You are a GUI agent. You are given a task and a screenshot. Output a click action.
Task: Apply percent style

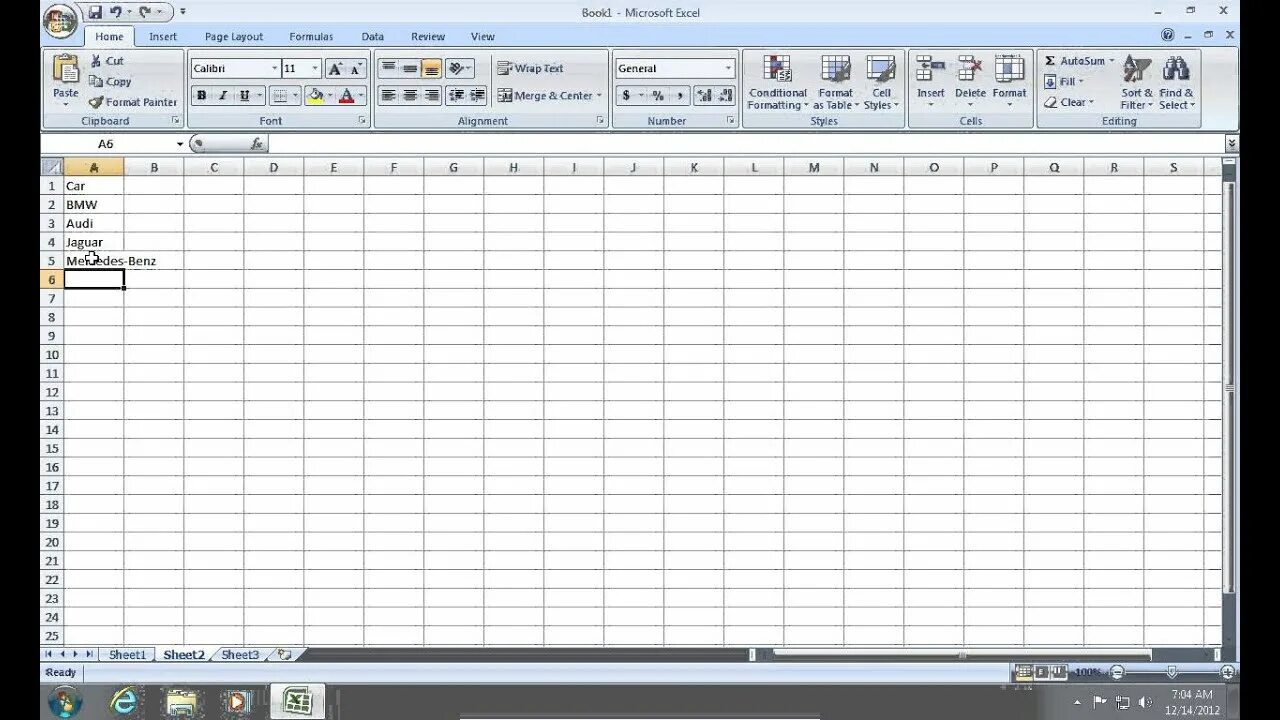tap(658, 96)
